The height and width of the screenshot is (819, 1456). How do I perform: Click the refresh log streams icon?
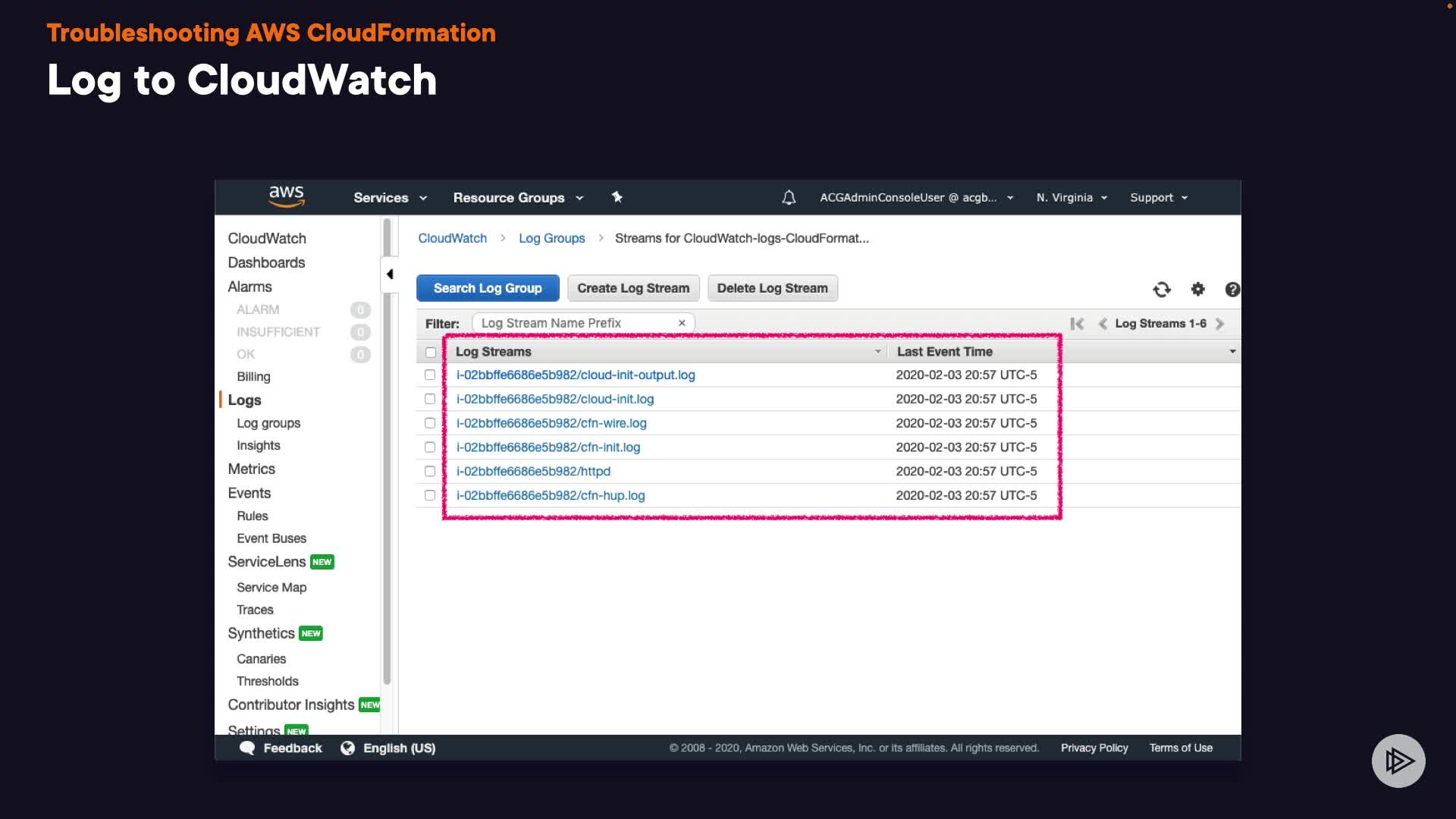click(1162, 290)
